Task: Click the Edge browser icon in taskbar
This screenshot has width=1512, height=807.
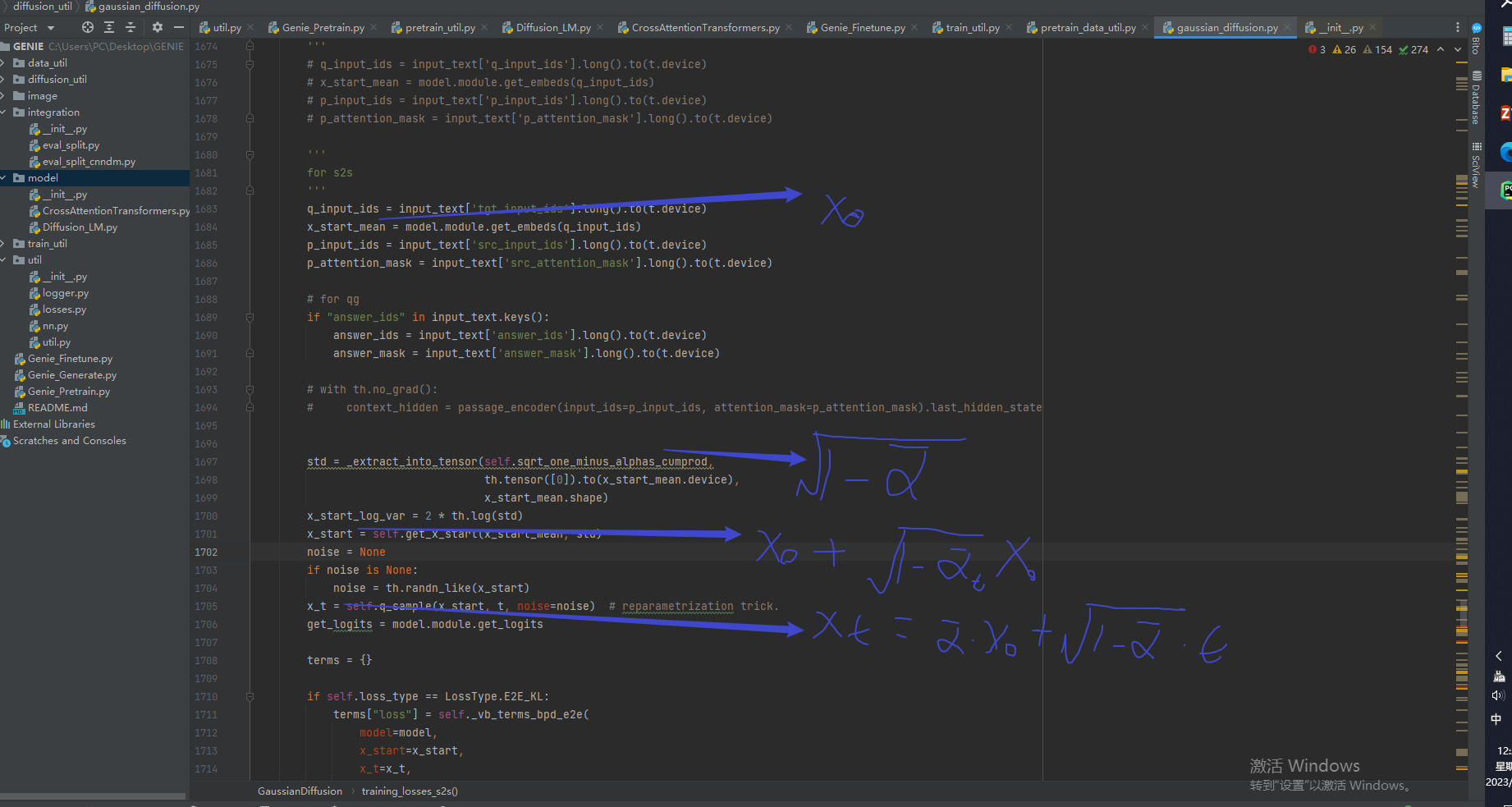Action: [1506, 152]
